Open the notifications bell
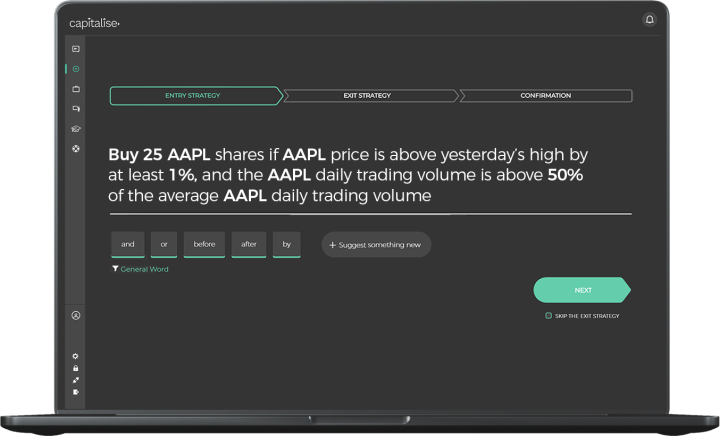The image size is (720, 436). 649,19
